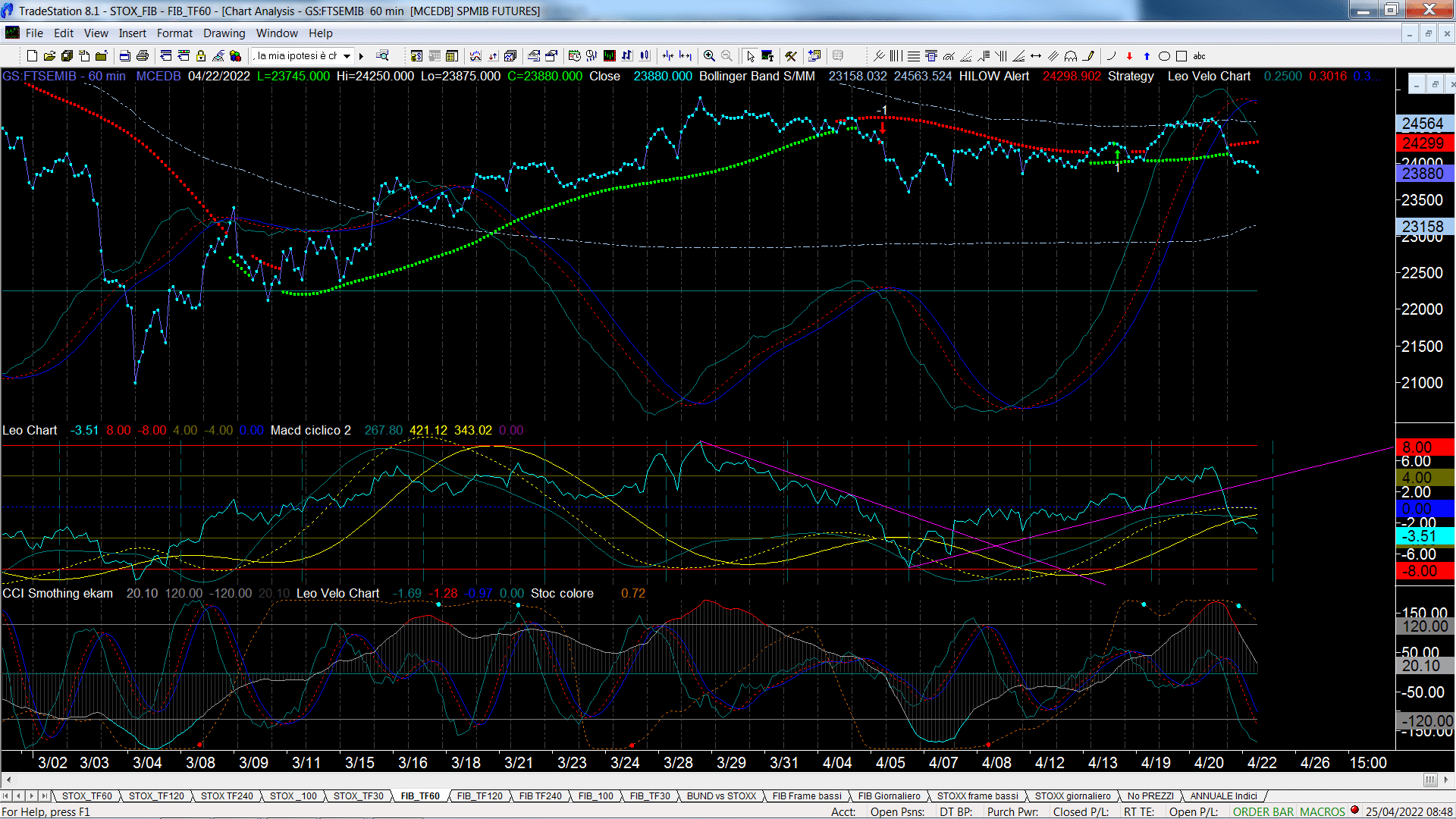Click horizontal scrollbar right arrow
Viewport: 1456px width, 819px height.
[1448, 780]
